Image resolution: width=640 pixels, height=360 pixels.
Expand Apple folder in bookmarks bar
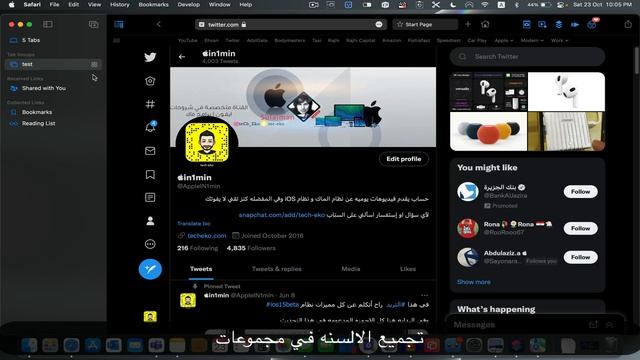pos(504,40)
